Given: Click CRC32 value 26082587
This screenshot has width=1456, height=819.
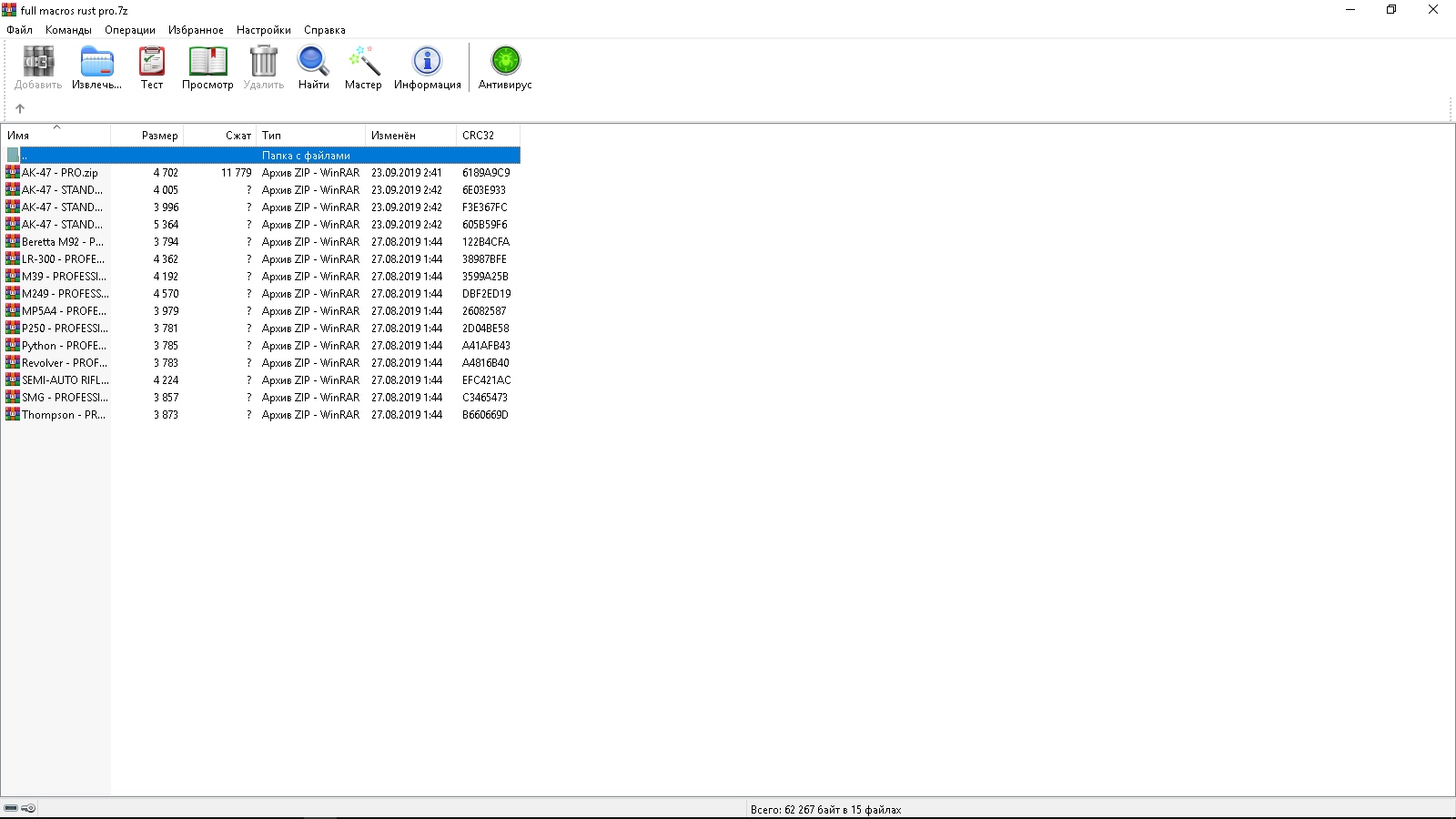Looking at the screenshot, I should pos(484,310).
